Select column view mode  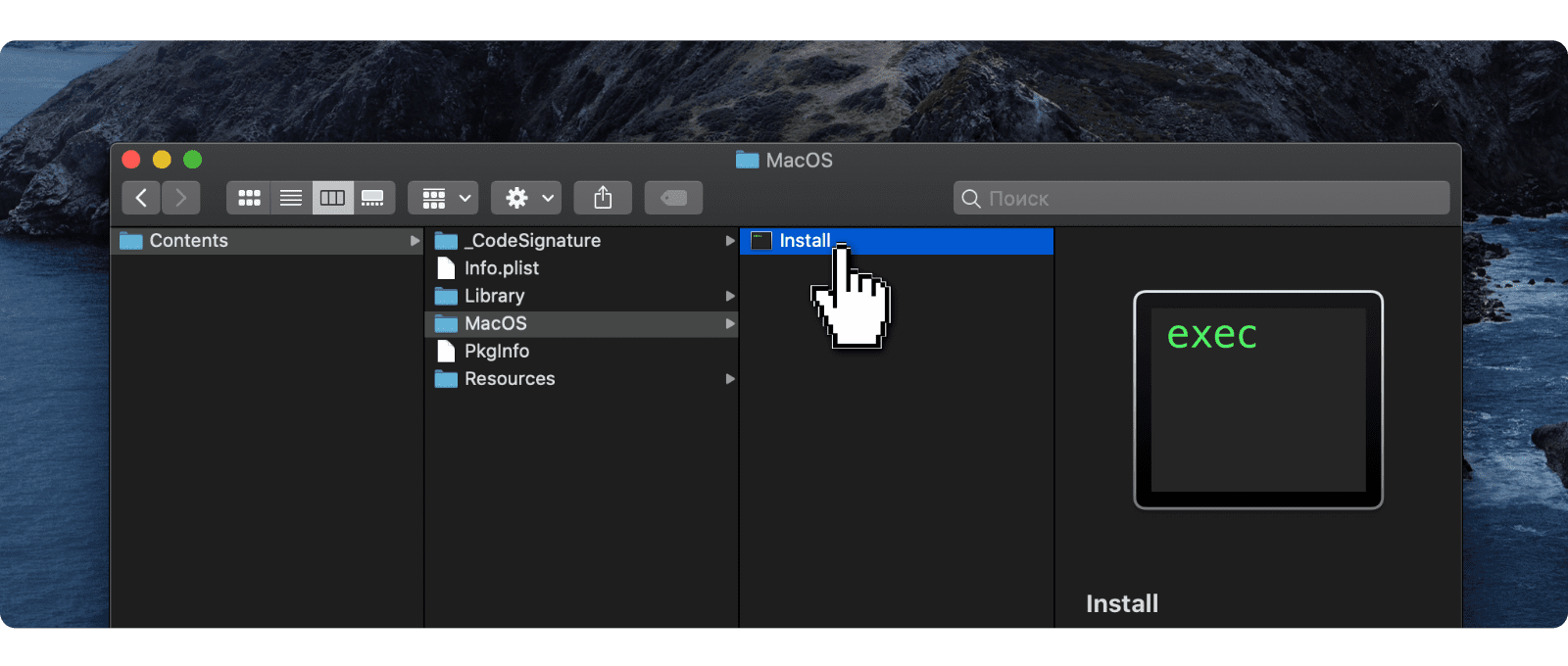332,198
